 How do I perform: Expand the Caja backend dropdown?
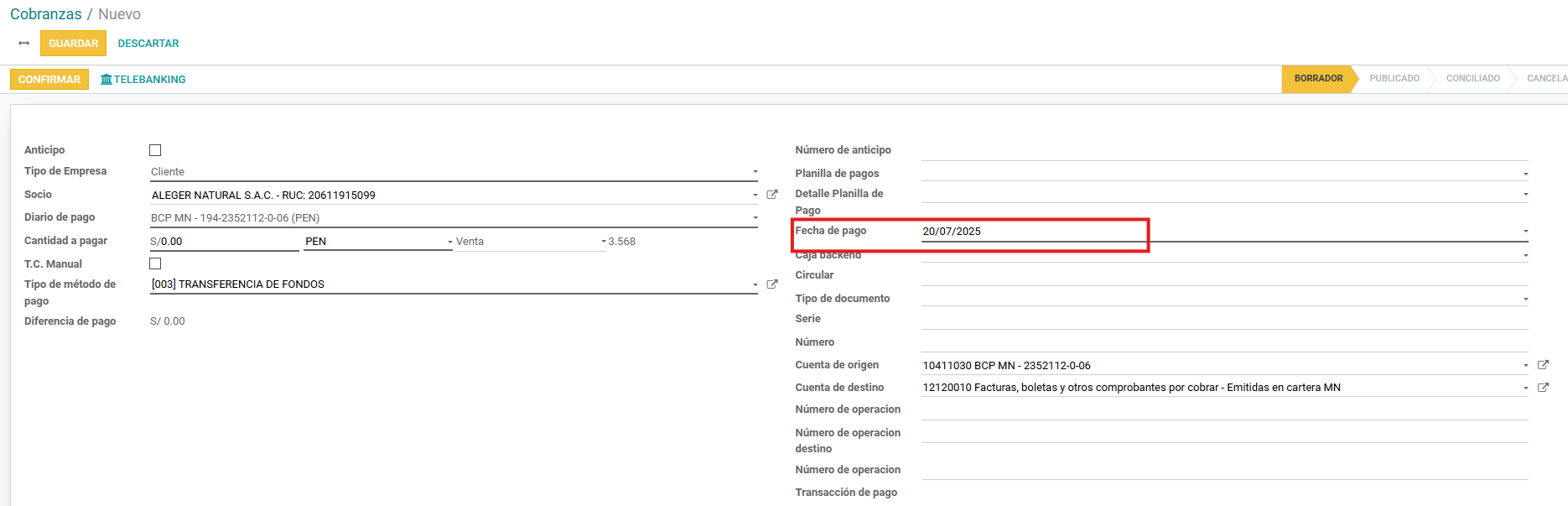point(1525,255)
